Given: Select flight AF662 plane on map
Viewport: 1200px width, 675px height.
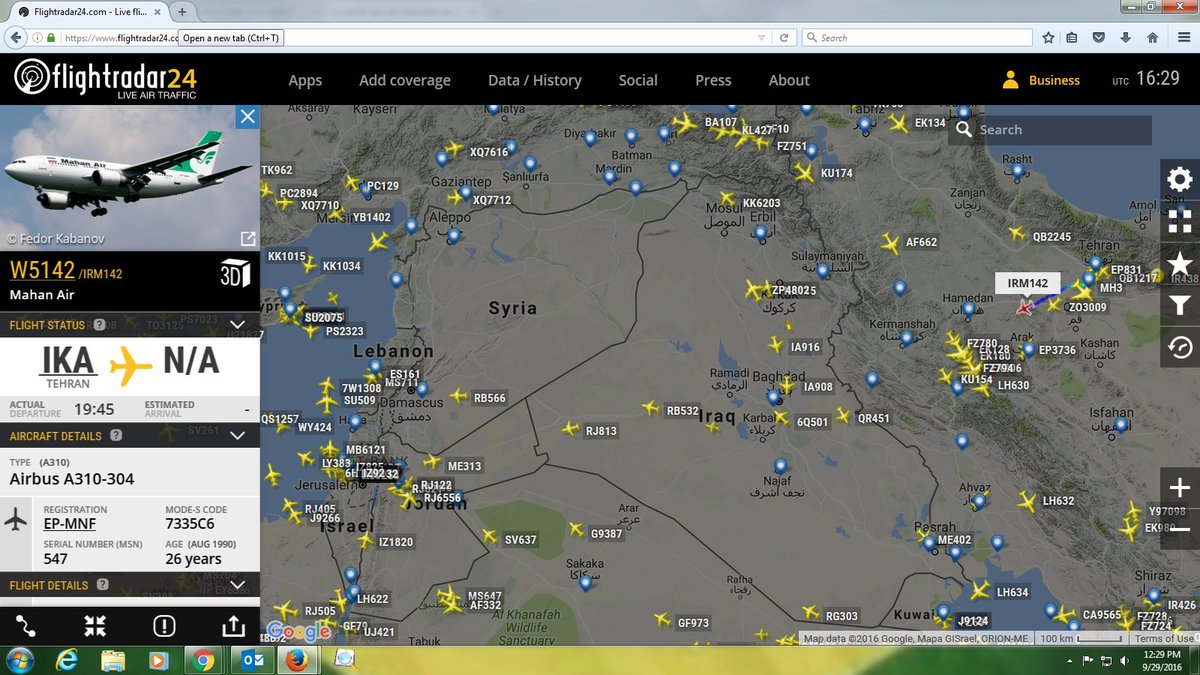Looking at the screenshot, I should pyautogui.click(x=889, y=242).
